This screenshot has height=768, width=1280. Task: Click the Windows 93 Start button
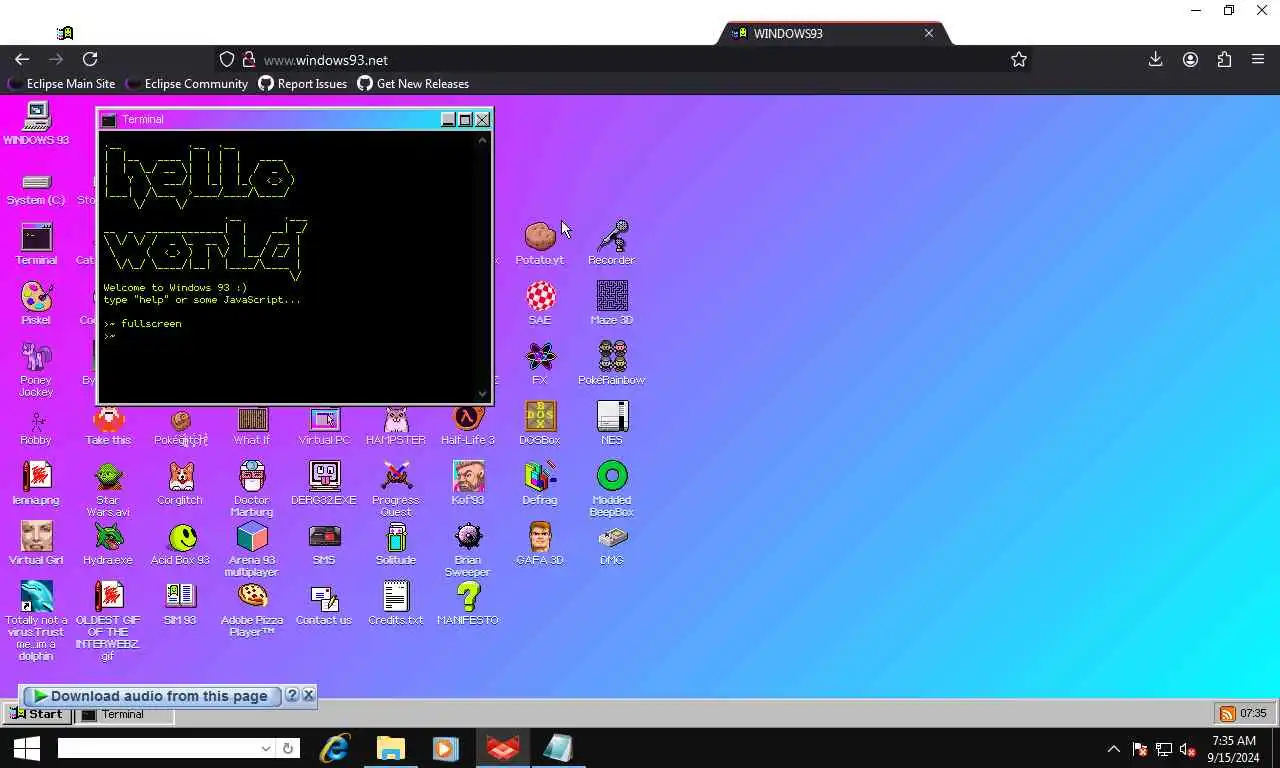coord(37,714)
